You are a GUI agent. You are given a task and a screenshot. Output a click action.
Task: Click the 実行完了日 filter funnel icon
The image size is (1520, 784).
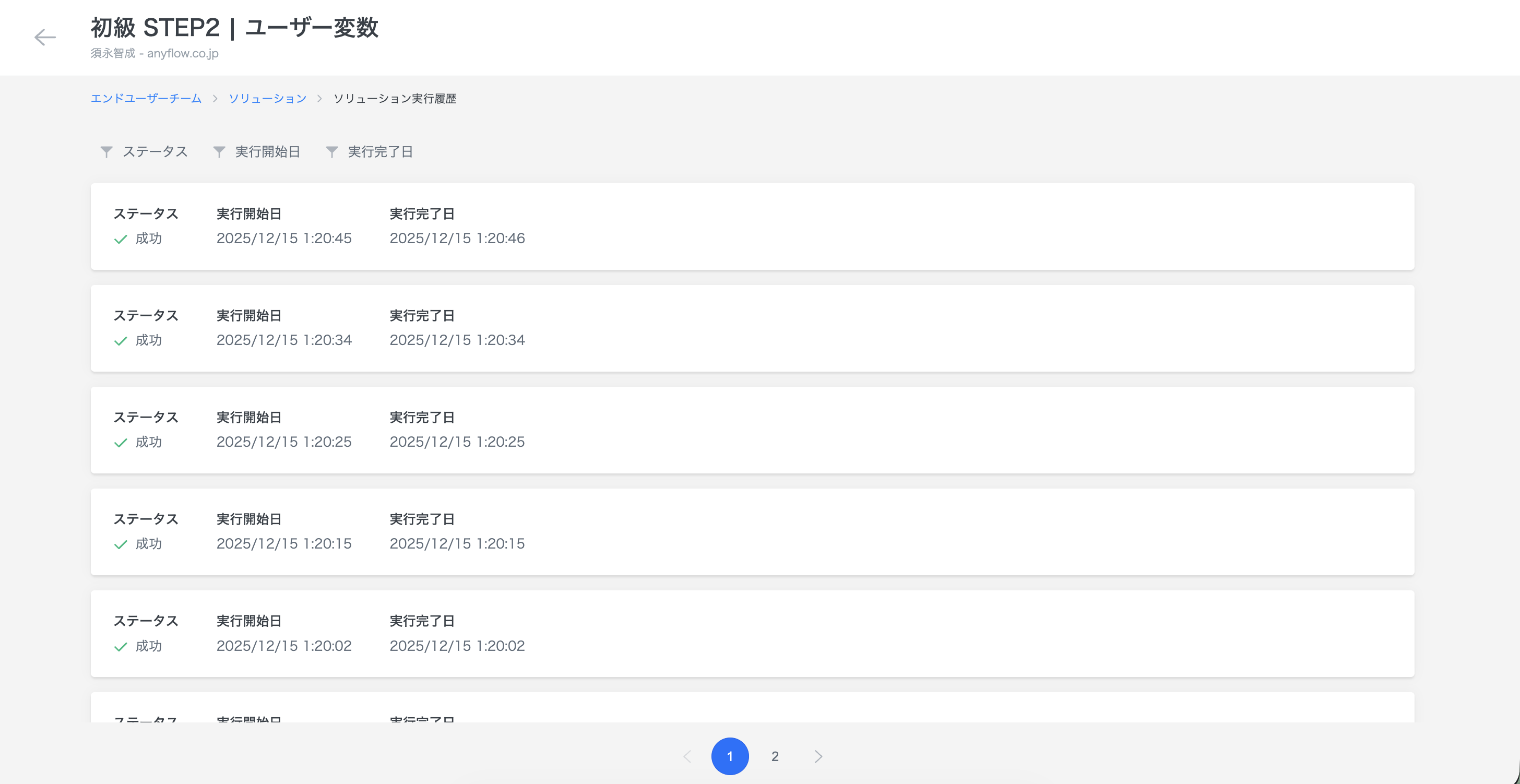(331, 152)
